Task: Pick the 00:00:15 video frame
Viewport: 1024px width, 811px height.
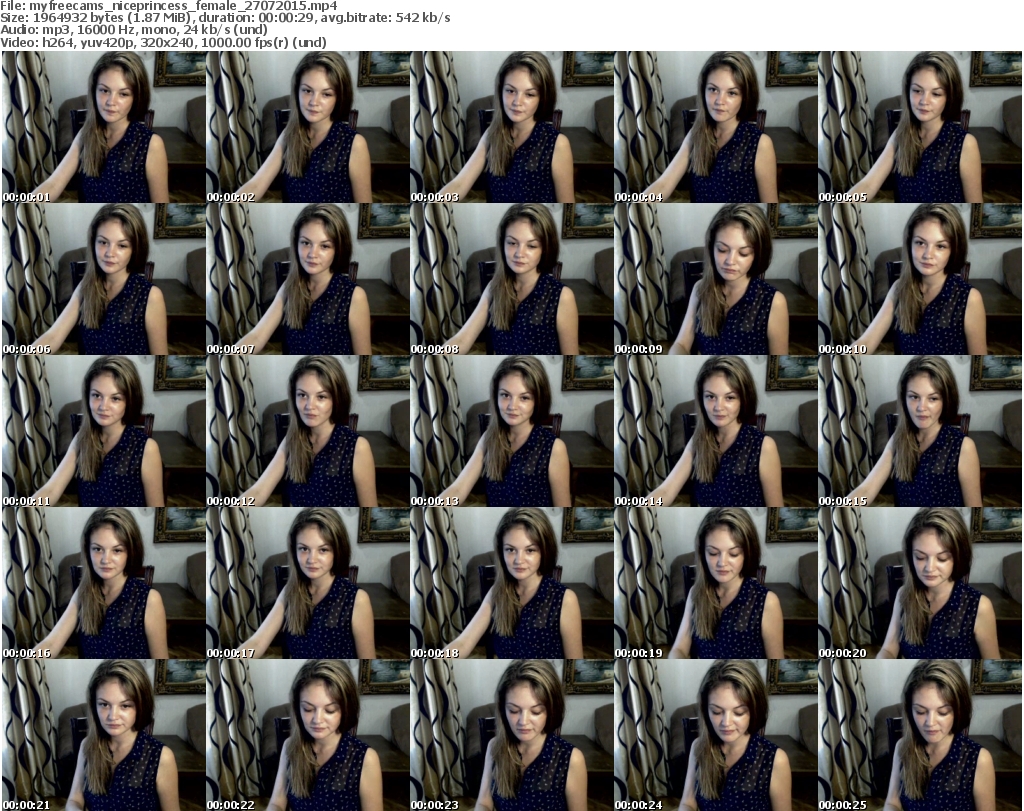Action: 920,431
